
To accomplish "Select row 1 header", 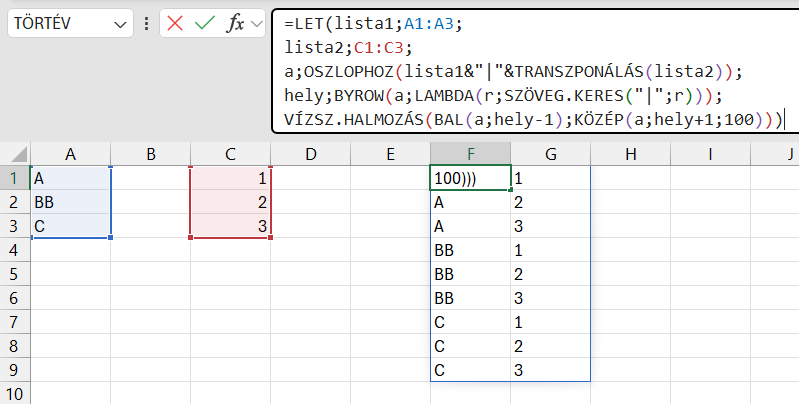I will click(x=14, y=177).
